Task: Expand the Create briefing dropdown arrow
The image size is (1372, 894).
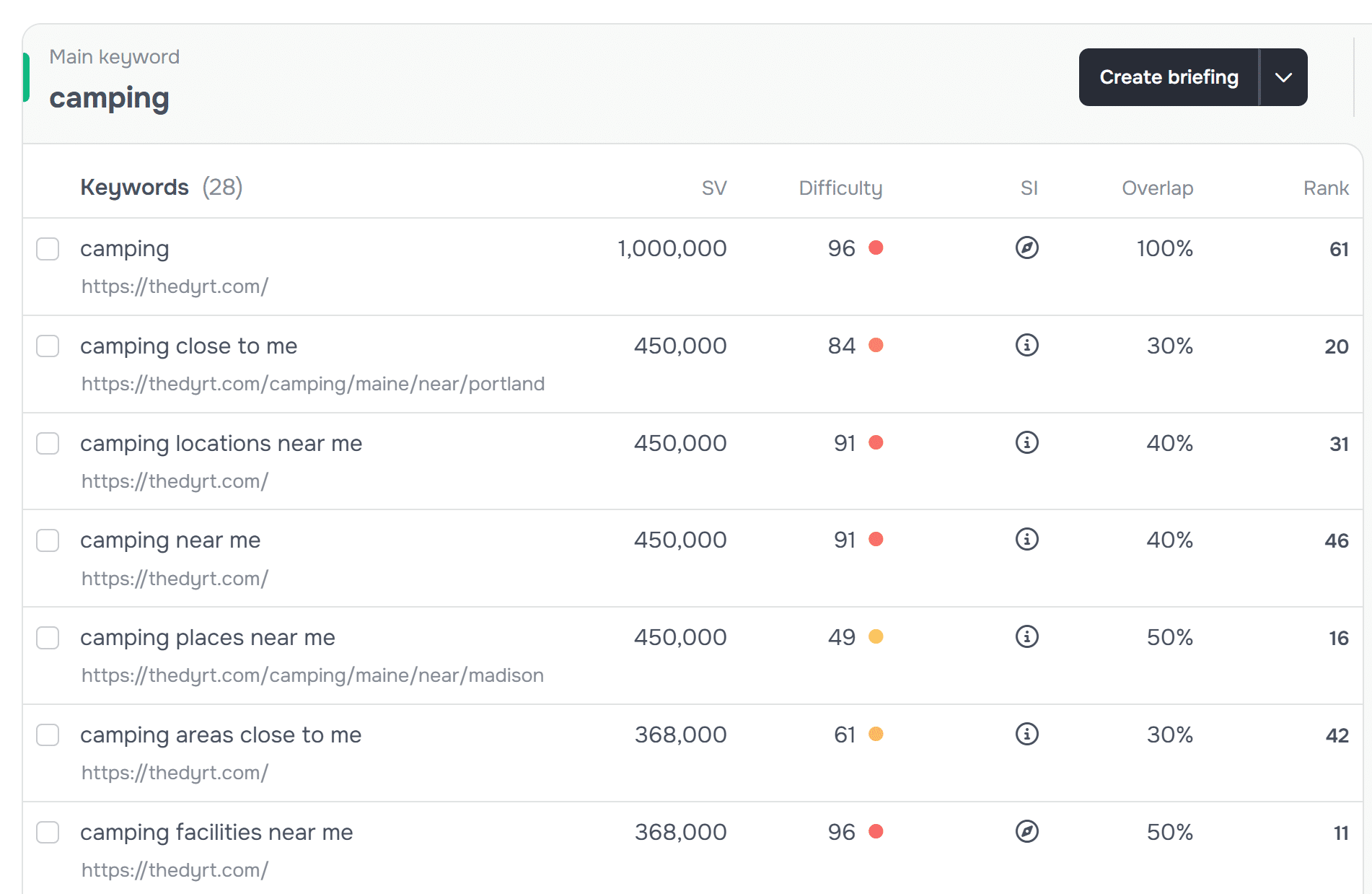Action: [x=1284, y=76]
